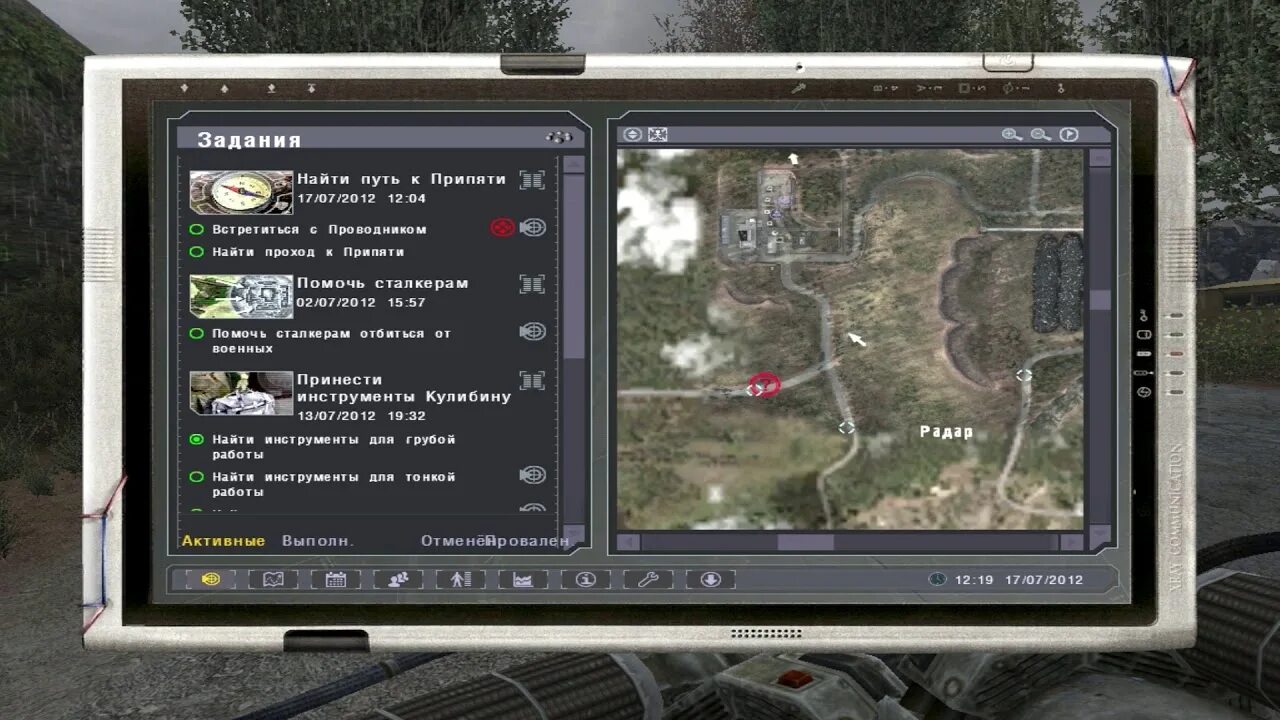The height and width of the screenshot is (720, 1280).
Task: Expand the details of the Помочь сталкерам task
Action: pyautogui.click(x=532, y=284)
